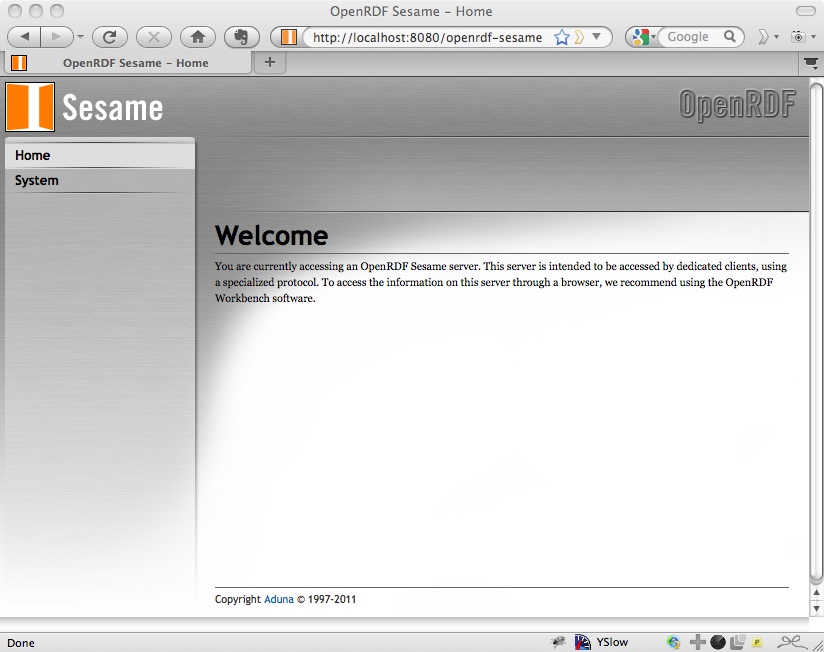The height and width of the screenshot is (652, 824).
Task: Open the Google search engine selector
Action: click(x=643, y=37)
